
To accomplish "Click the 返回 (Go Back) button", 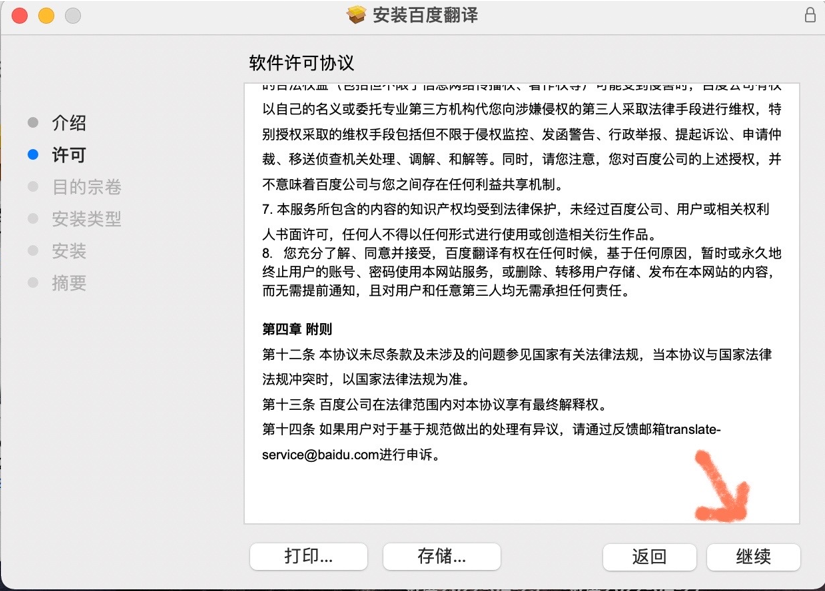I will pyautogui.click(x=649, y=557).
